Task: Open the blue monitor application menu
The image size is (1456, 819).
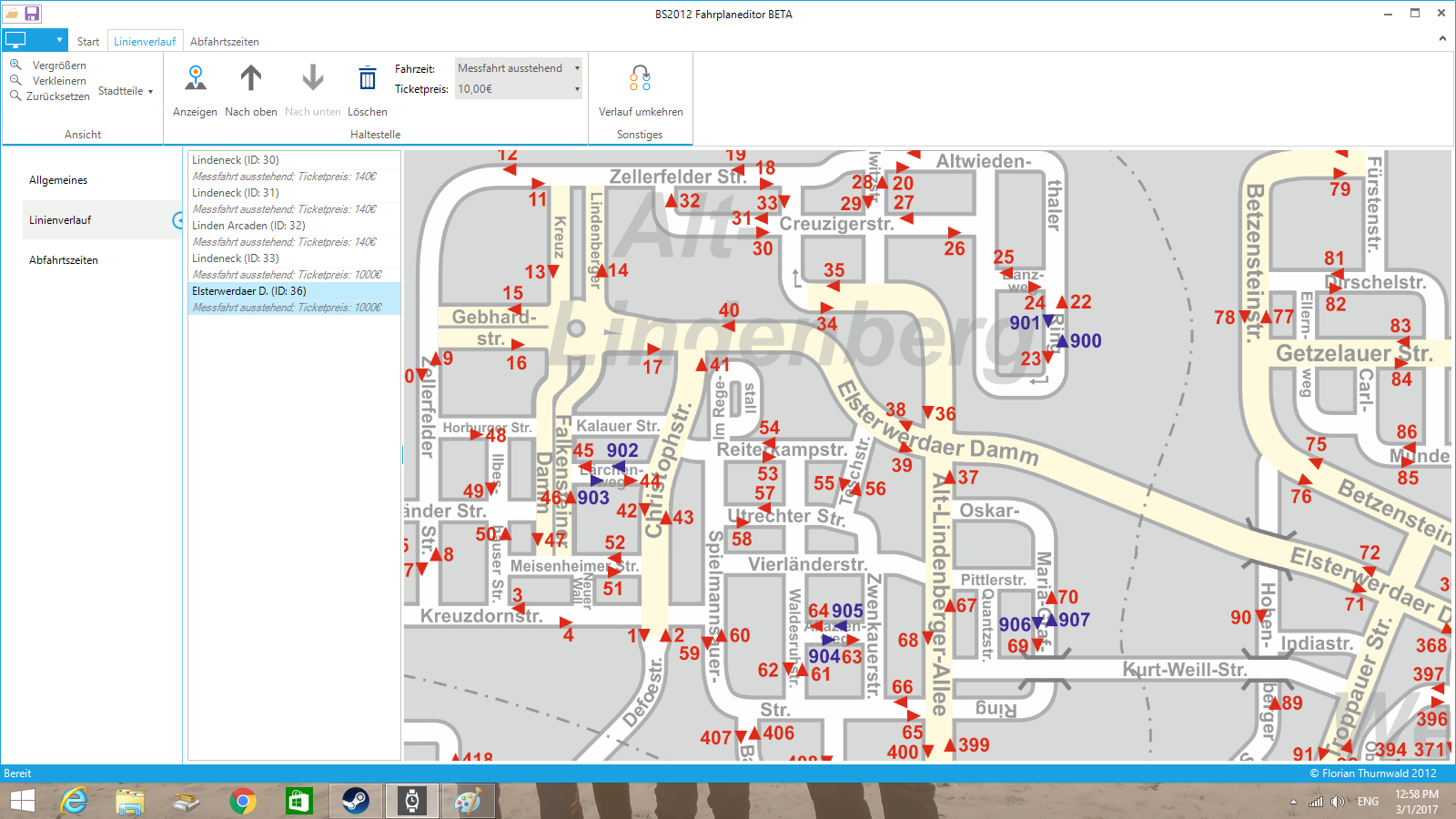Action: tap(35, 40)
